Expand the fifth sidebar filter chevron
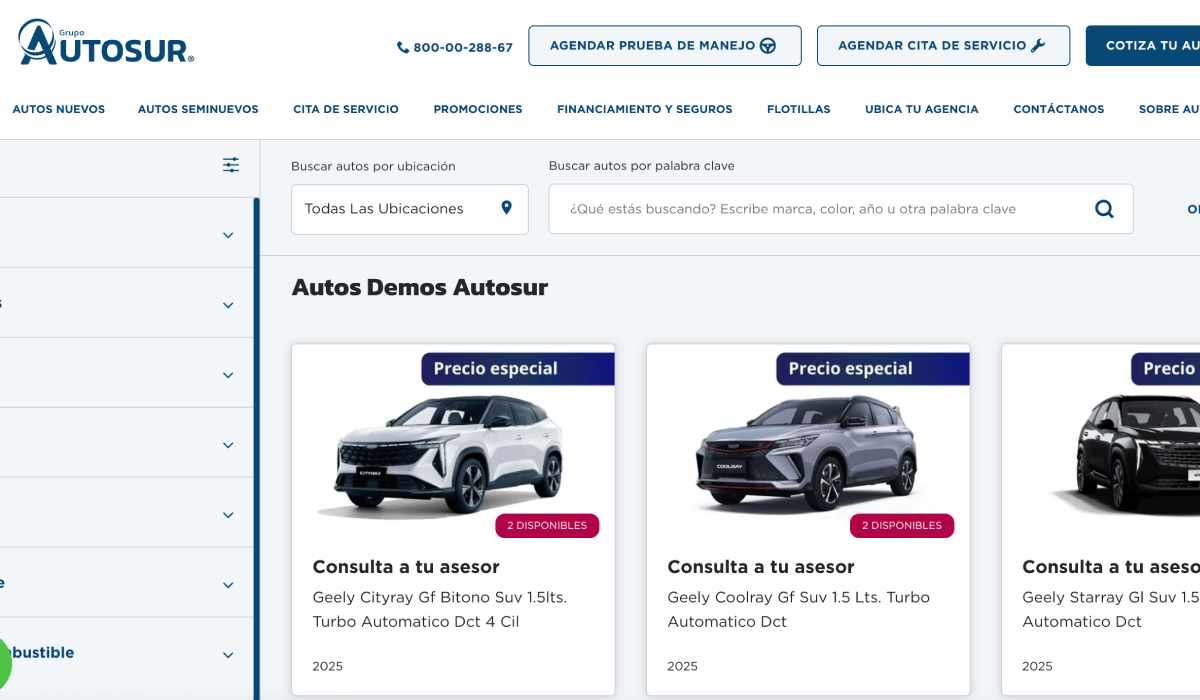Viewport: 1200px width, 700px height. (228, 515)
